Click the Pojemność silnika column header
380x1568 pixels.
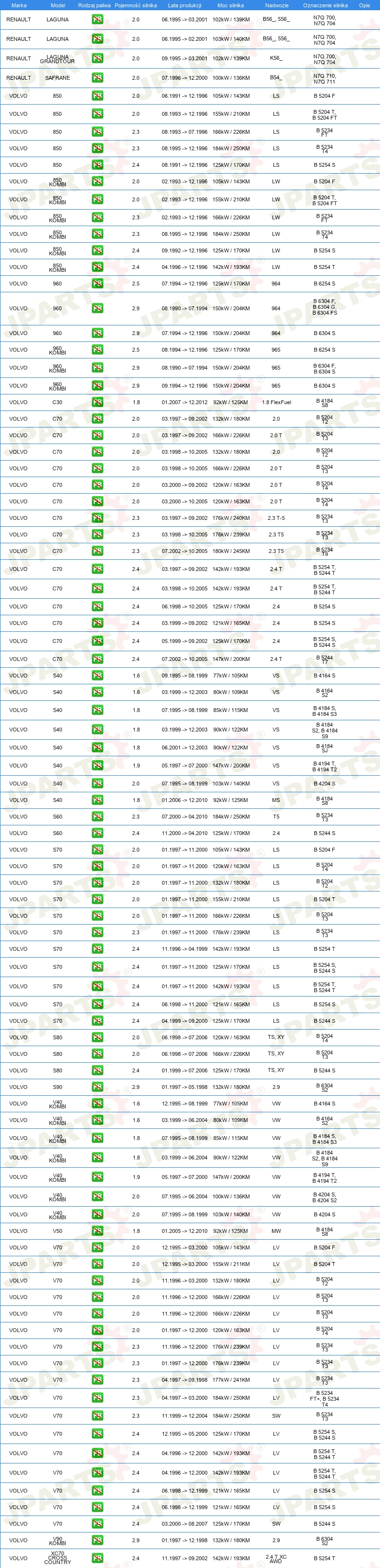pos(136,5)
